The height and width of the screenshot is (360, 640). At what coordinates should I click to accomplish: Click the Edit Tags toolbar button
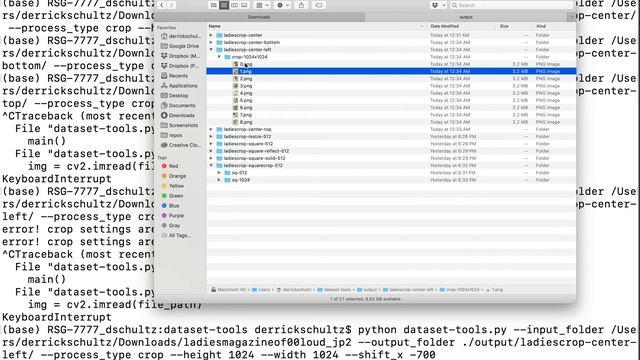pyautogui.click(x=319, y=5)
